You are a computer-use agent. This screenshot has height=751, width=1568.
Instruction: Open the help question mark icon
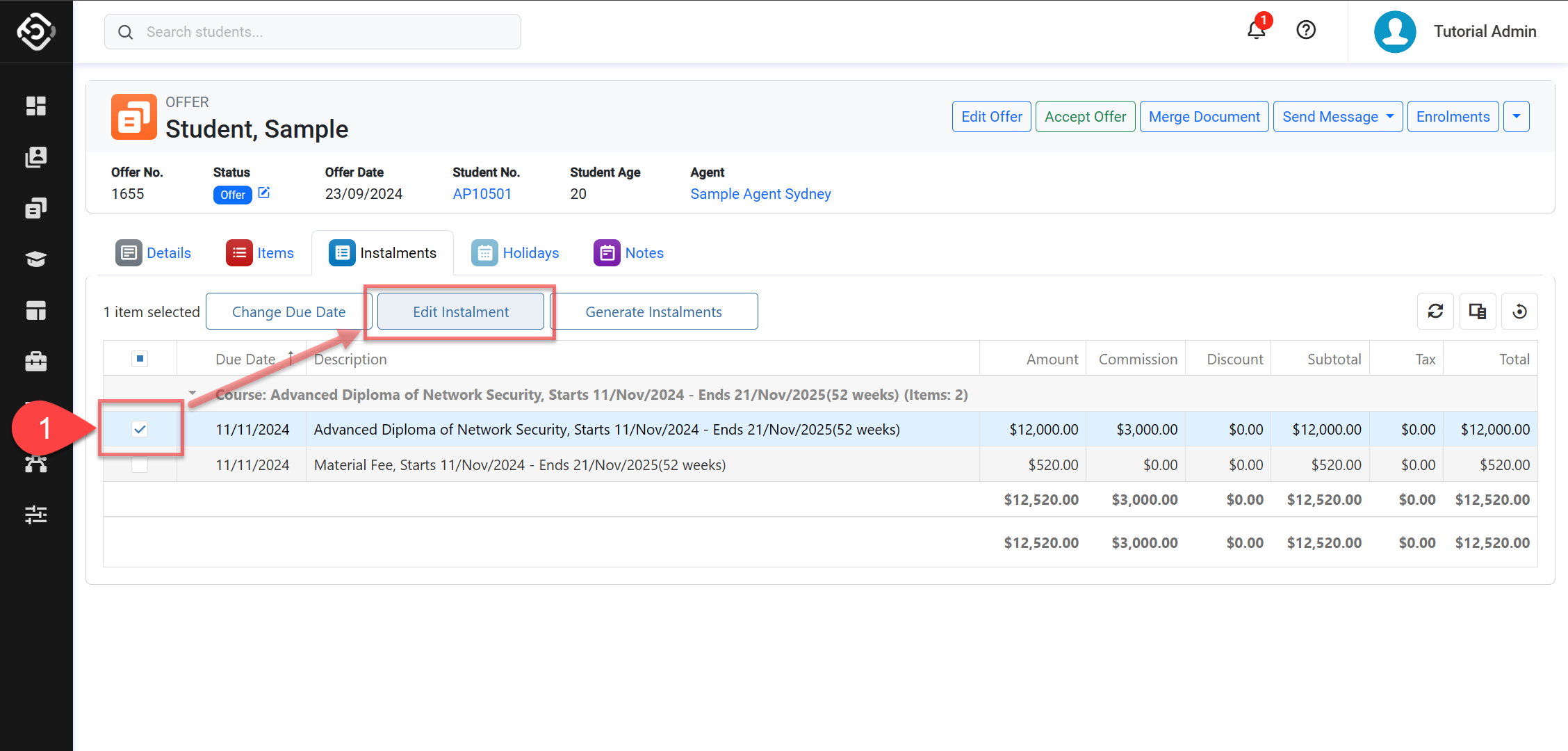pos(1306,31)
